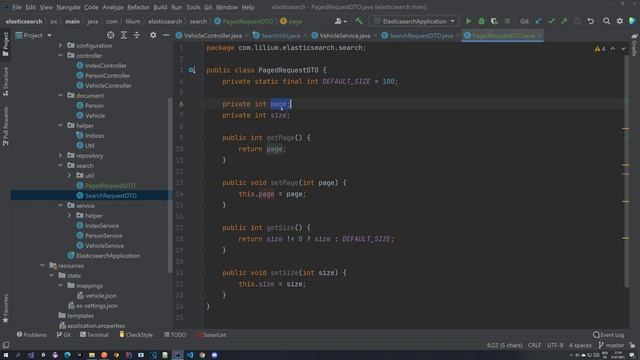Screen dimensions: 640x360
Task: Toggle tool window bars icon at bottom-left
Action: click(6, 345)
